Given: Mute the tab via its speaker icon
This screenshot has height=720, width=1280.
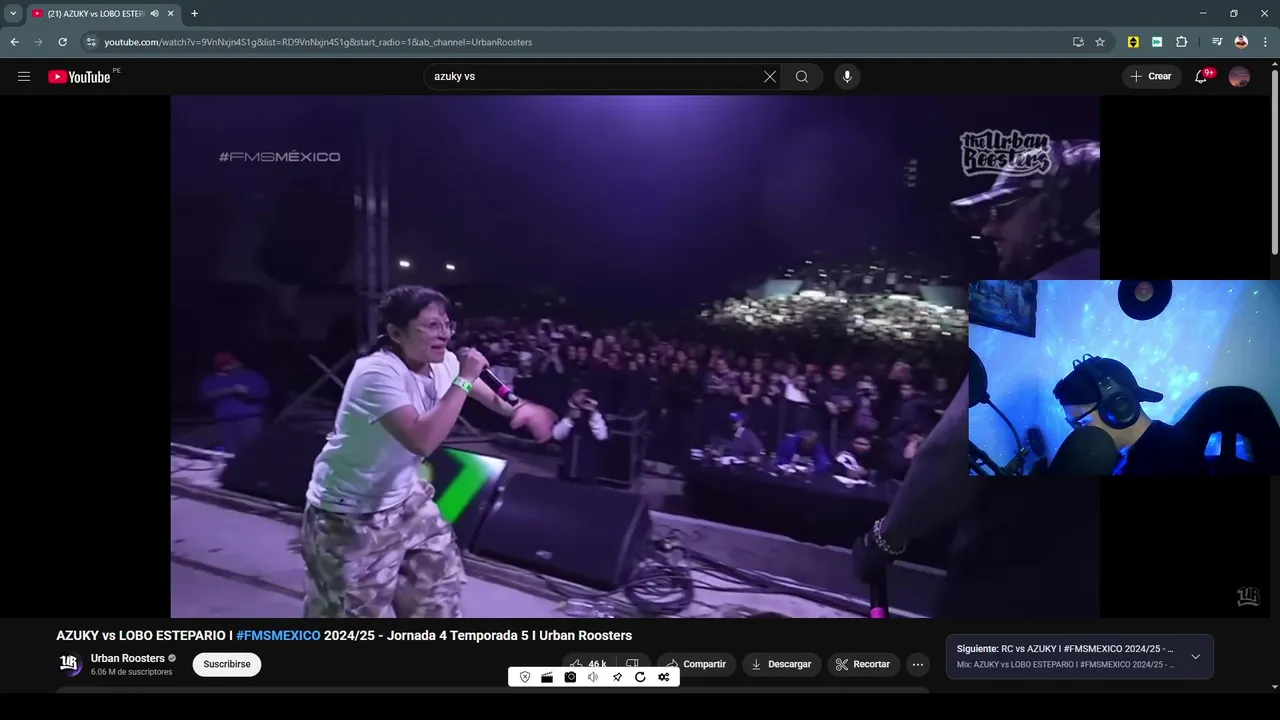Looking at the screenshot, I should pos(155,13).
